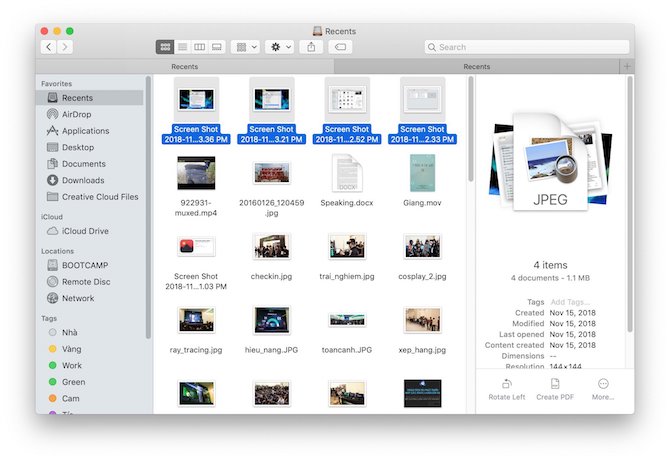670x461 pixels.
Task: Go back with the left chevron button
Action: tap(49, 47)
